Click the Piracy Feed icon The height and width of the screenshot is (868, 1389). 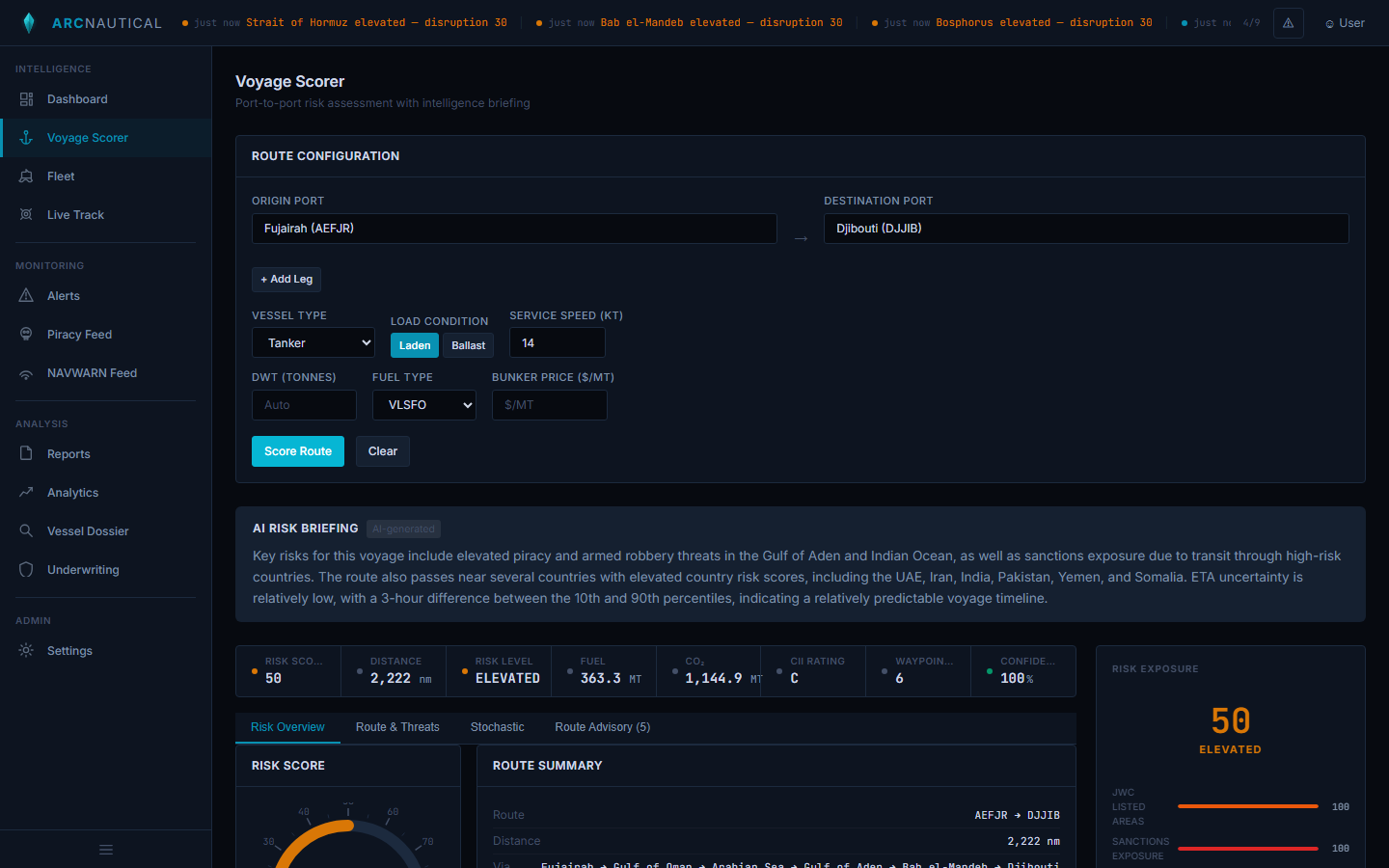[26, 334]
